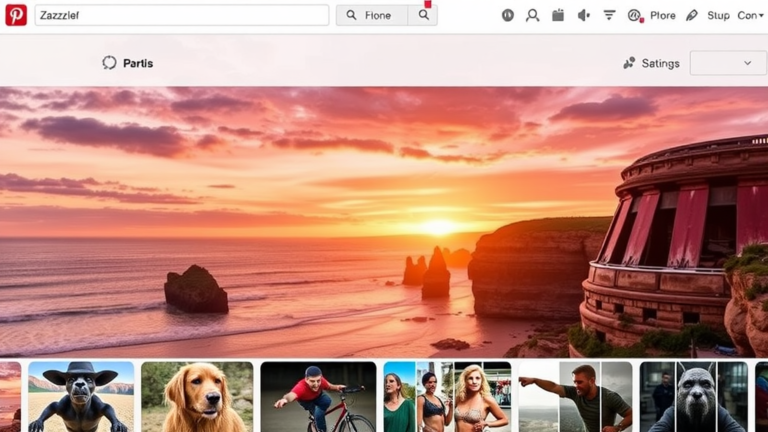Open the Plore menu item
Viewport: 768px width, 432px height.
[662, 15]
